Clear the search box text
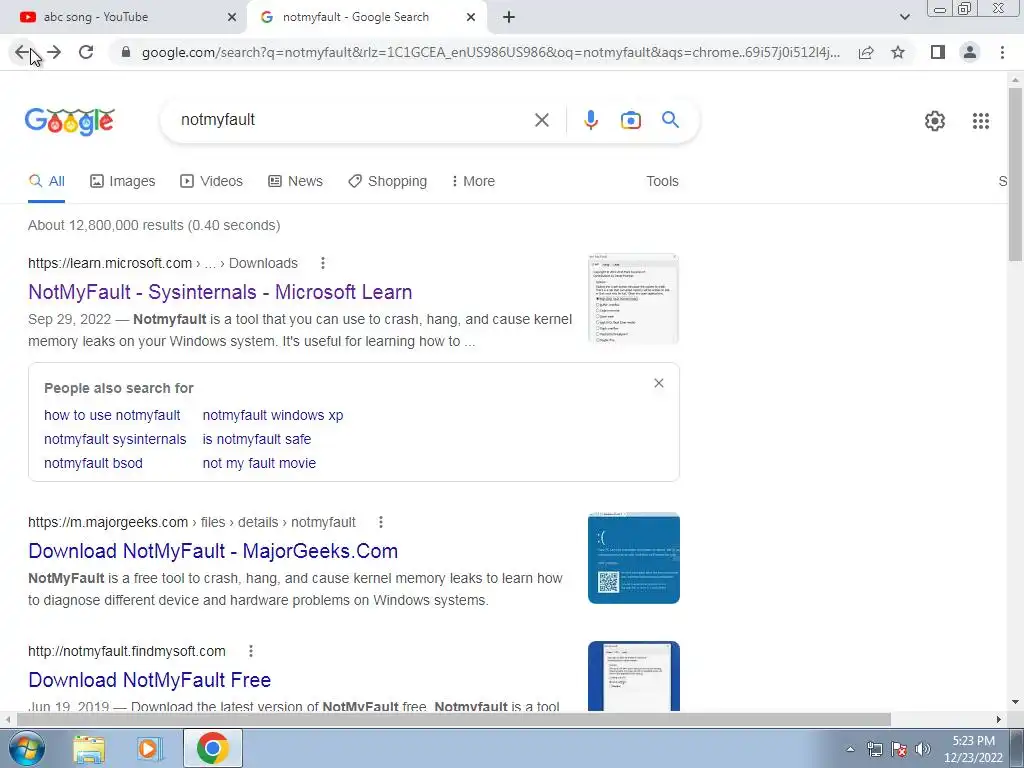Screen dimensions: 1024x768 coord(541,120)
